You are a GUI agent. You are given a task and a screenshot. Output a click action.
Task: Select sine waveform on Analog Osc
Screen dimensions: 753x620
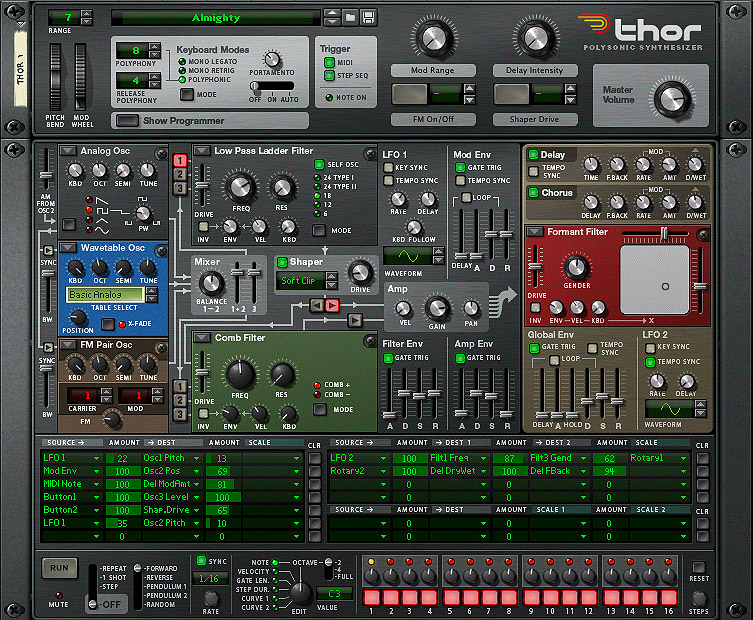tap(89, 229)
